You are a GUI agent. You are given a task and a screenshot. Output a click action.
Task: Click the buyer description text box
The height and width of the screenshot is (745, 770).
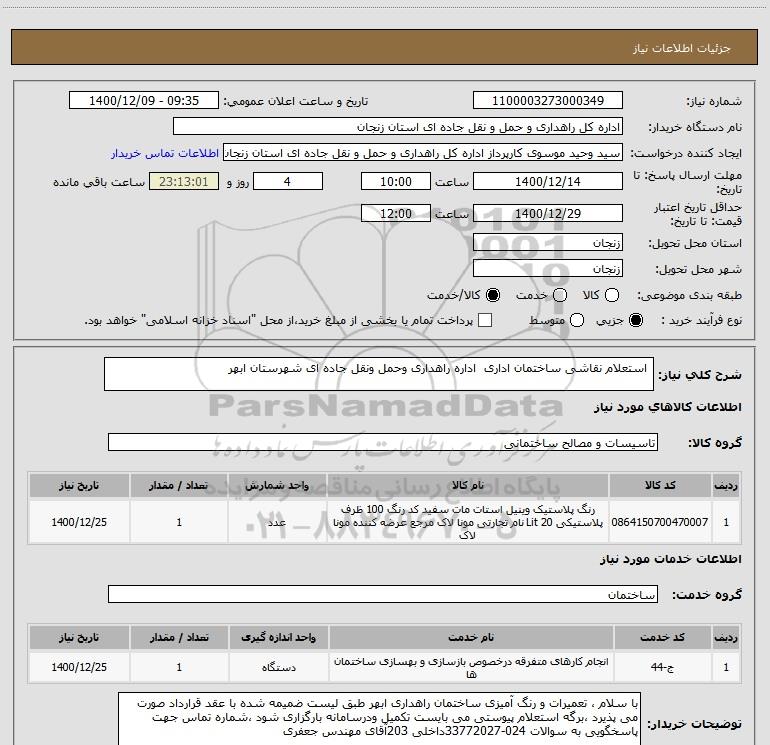click(x=379, y=719)
